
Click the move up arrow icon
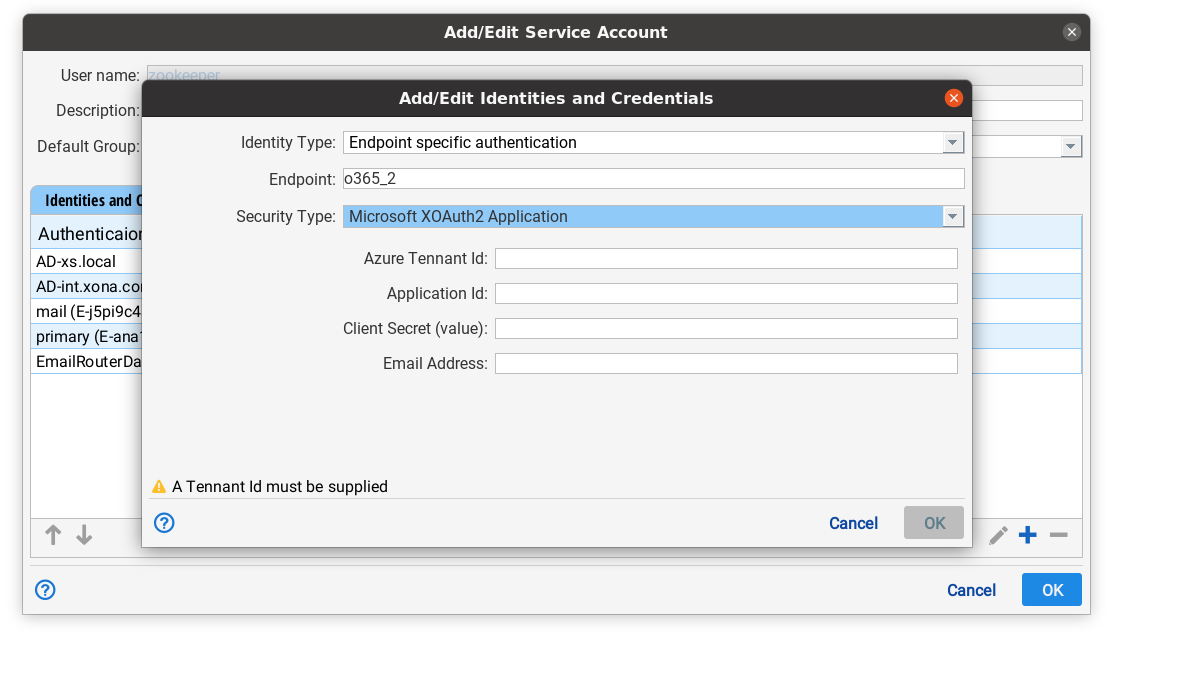point(54,535)
